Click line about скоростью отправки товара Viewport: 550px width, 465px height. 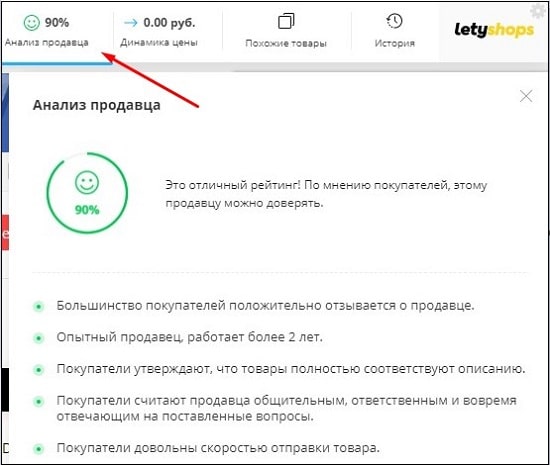click(218, 448)
